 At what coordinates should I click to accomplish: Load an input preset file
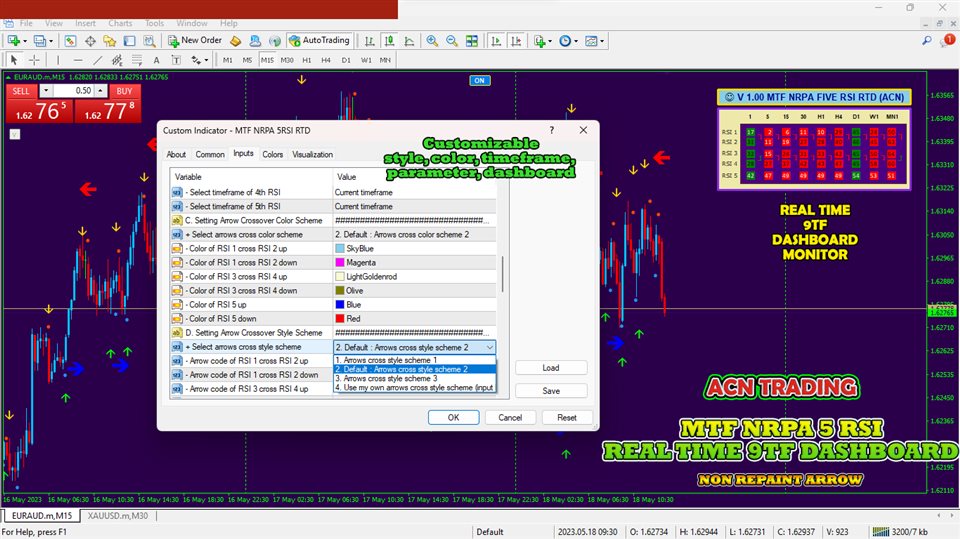click(x=551, y=368)
